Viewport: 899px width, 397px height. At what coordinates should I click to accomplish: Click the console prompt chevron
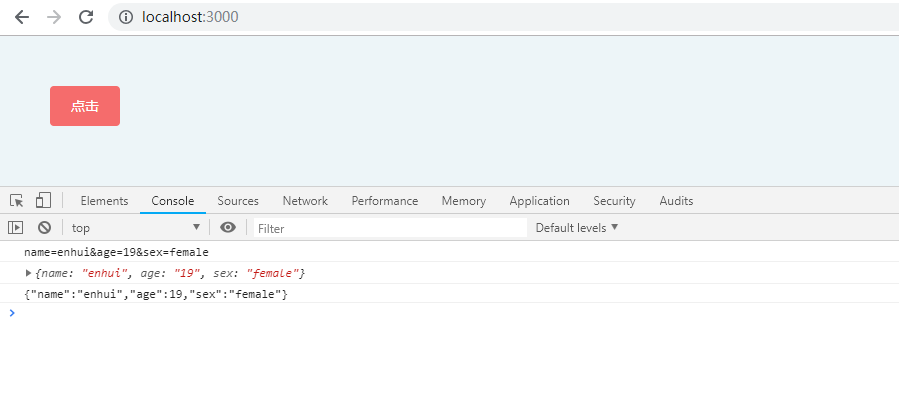13,313
